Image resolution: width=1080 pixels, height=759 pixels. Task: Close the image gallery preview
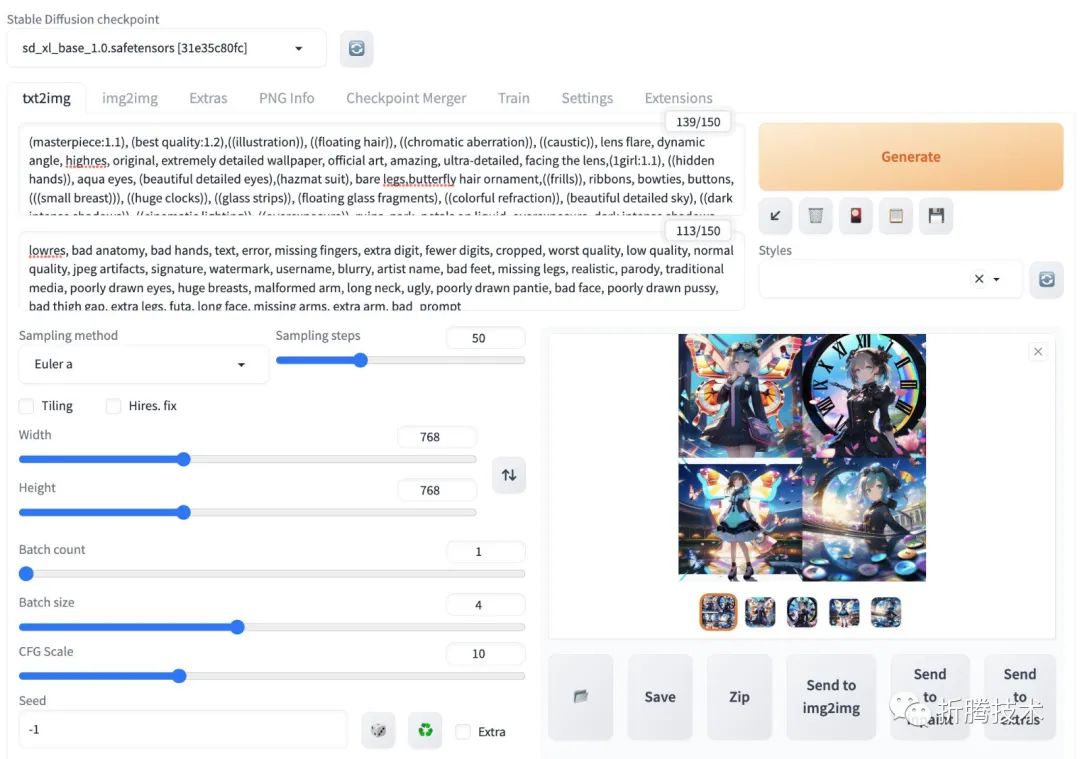pos(1038,352)
